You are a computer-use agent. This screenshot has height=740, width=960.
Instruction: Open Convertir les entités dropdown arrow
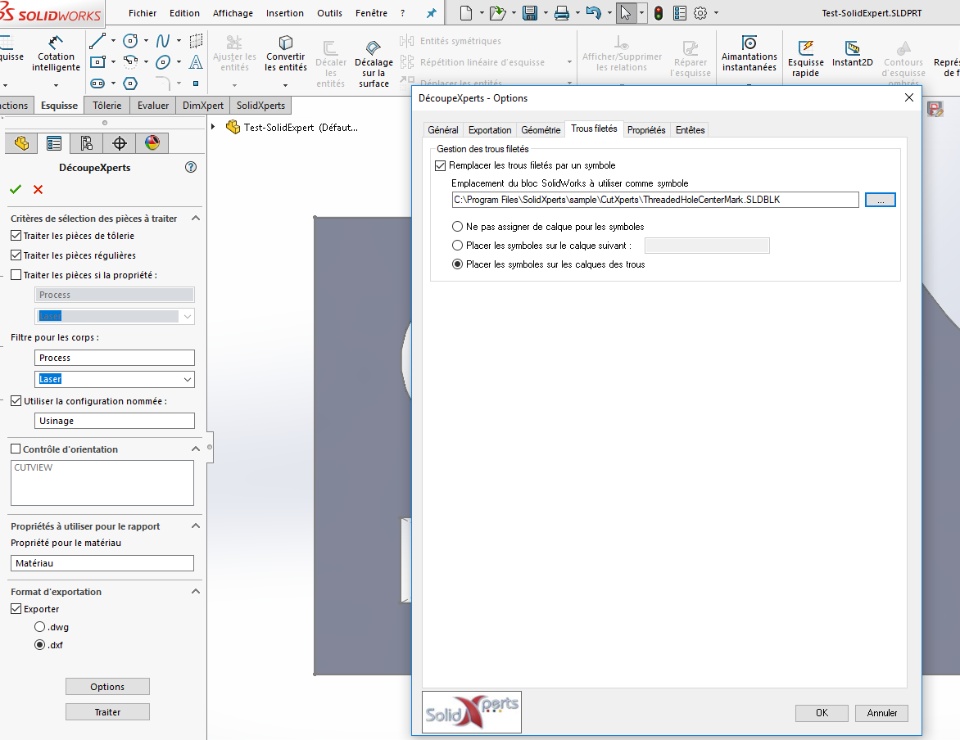click(285, 85)
